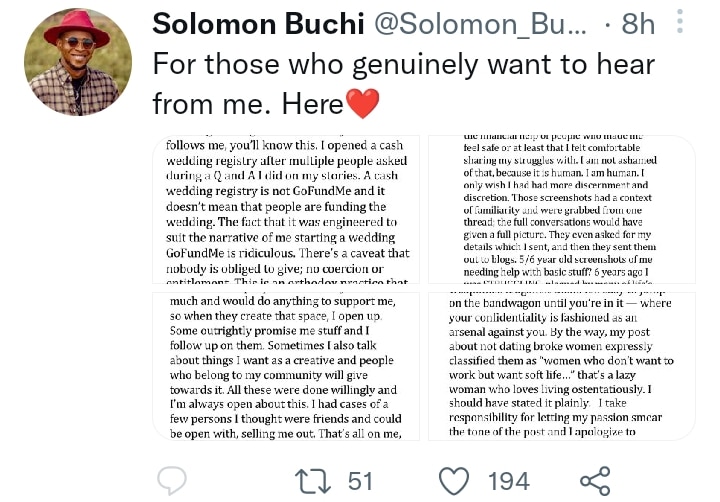This screenshot has width=720, height=502.
Task: View the like count of 194
Action: 508,481
